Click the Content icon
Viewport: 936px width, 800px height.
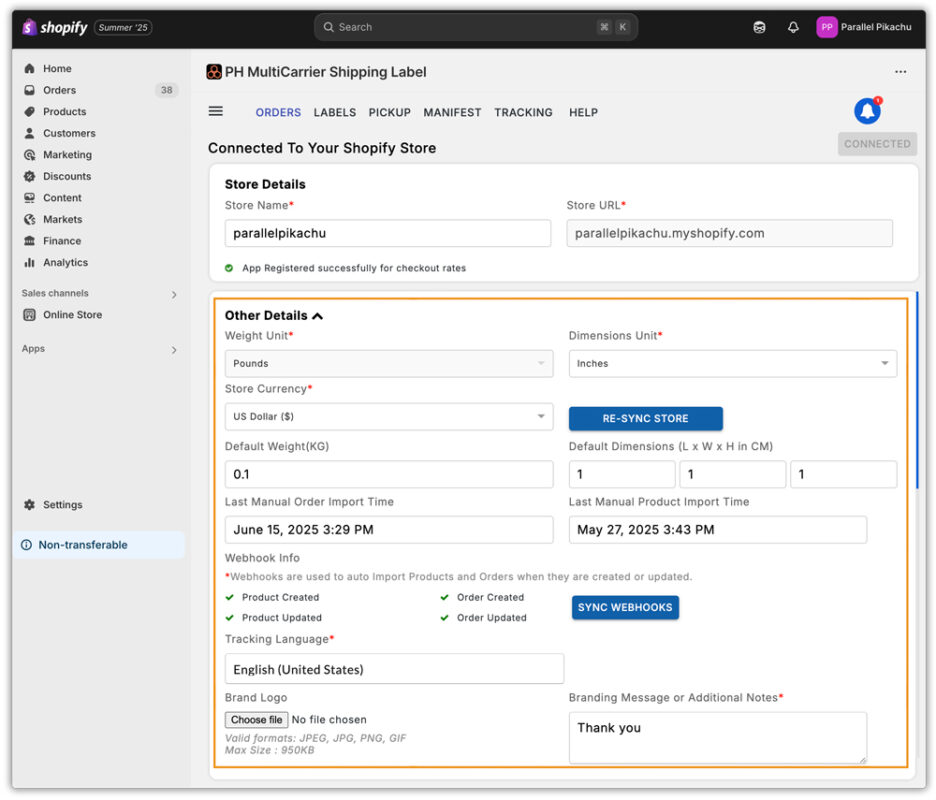[x=29, y=198]
